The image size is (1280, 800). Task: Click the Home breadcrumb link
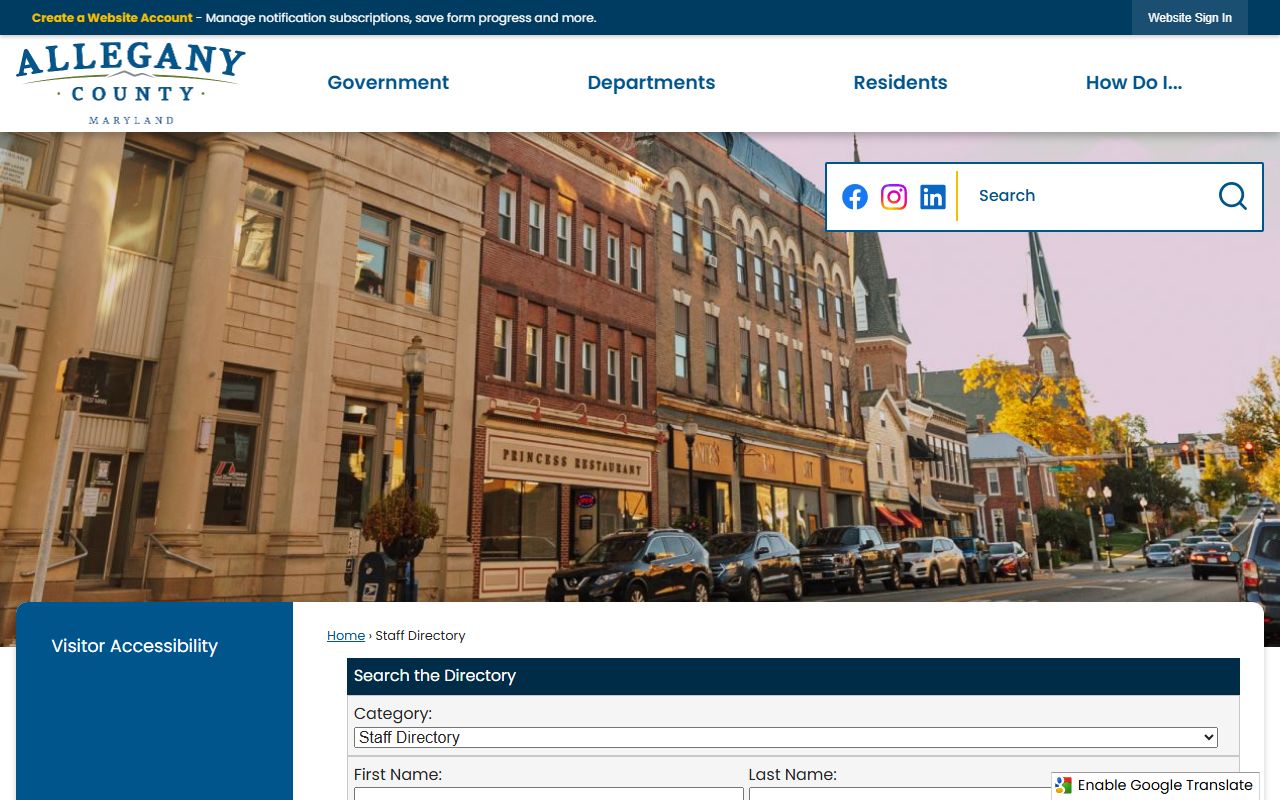(346, 636)
